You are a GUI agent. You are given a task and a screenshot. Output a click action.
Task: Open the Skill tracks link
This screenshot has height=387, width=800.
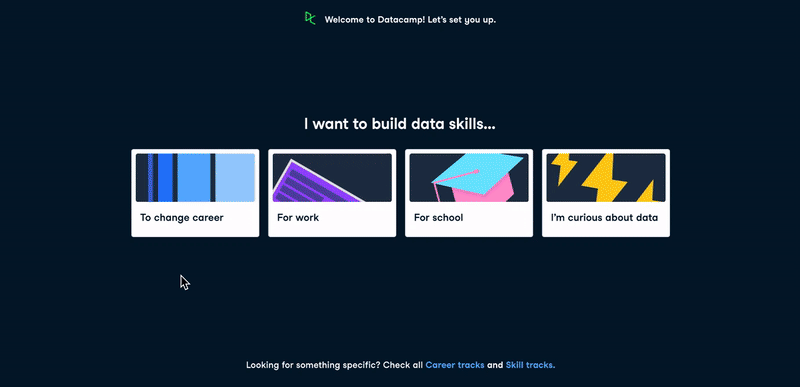coord(530,365)
